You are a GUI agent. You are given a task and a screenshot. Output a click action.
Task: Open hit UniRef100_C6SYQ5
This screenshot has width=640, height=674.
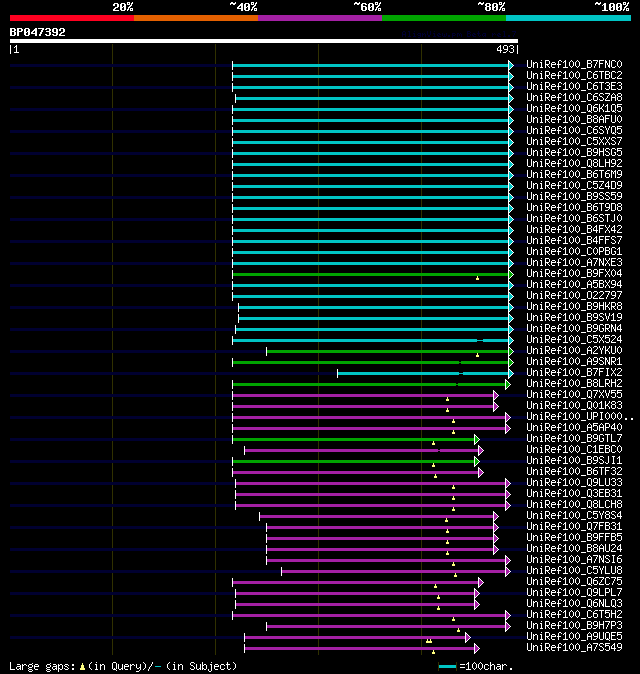[574, 130]
